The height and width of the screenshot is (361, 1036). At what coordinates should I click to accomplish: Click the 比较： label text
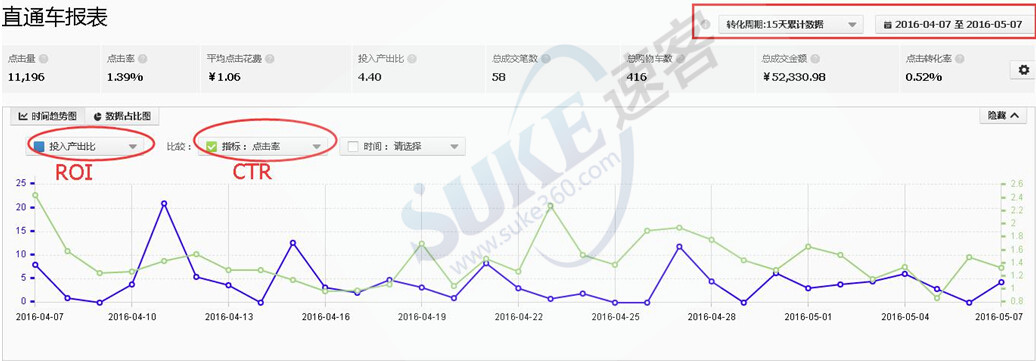tap(179, 147)
